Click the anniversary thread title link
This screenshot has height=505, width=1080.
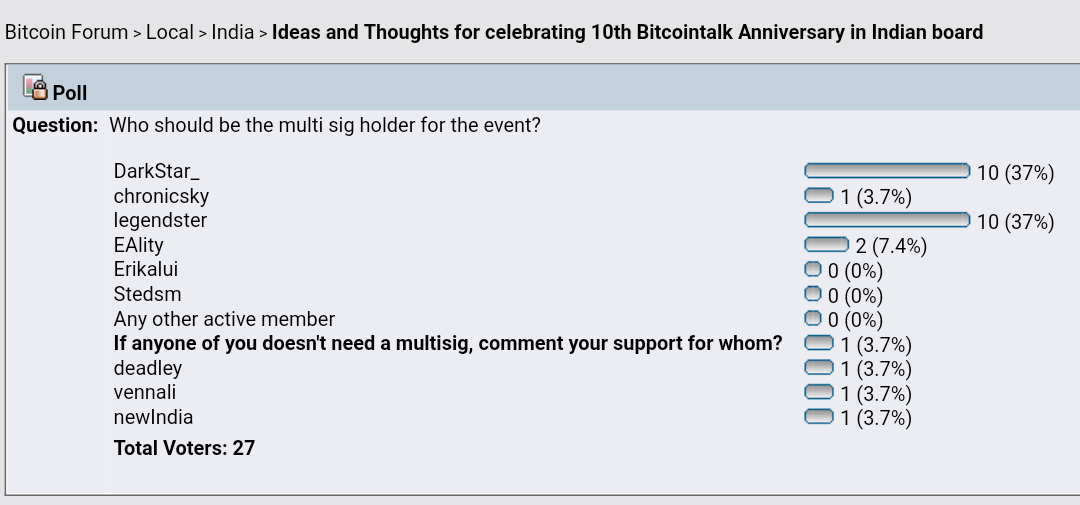pyautogui.click(x=627, y=32)
